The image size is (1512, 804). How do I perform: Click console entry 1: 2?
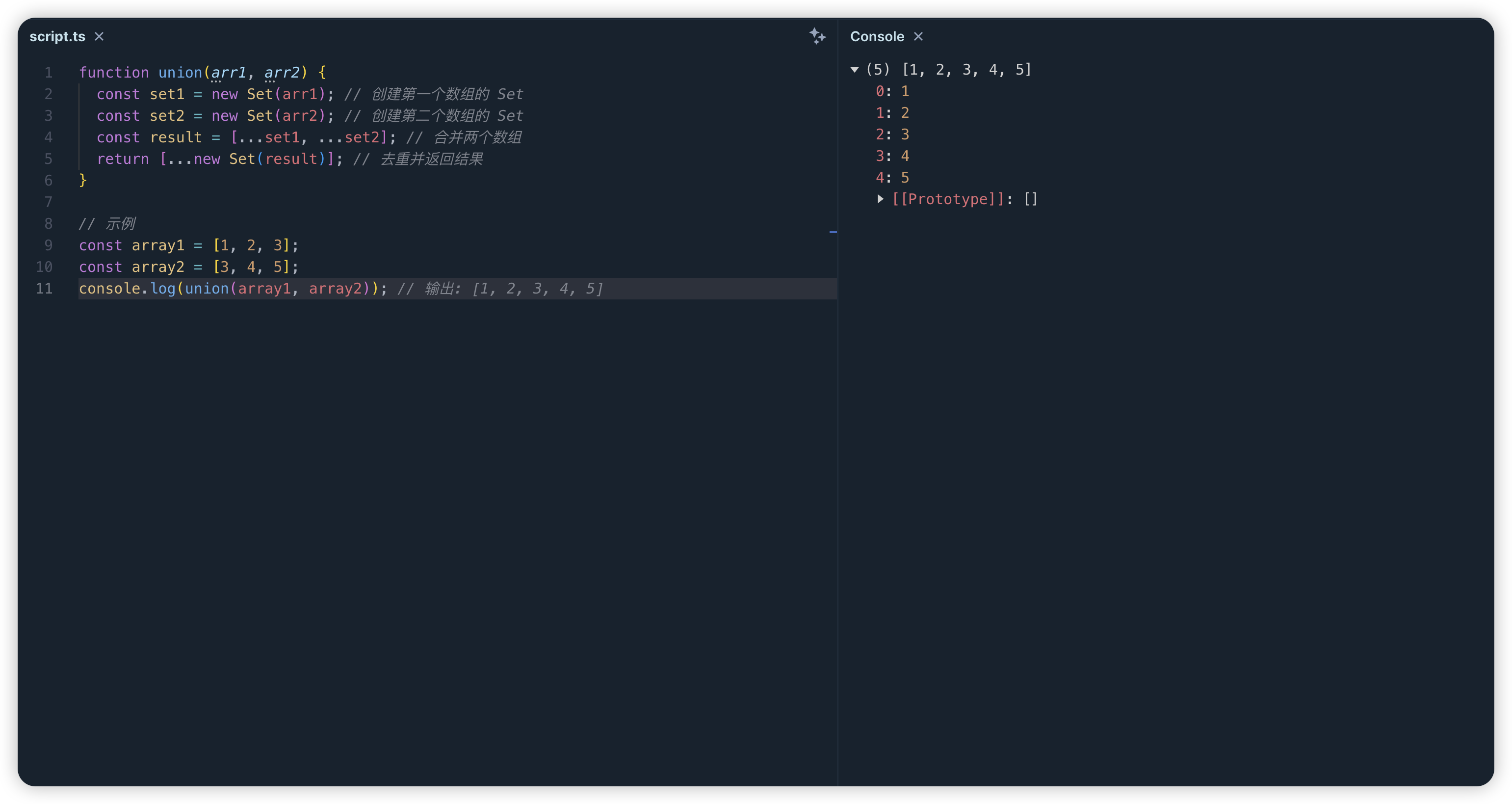[892, 113]
